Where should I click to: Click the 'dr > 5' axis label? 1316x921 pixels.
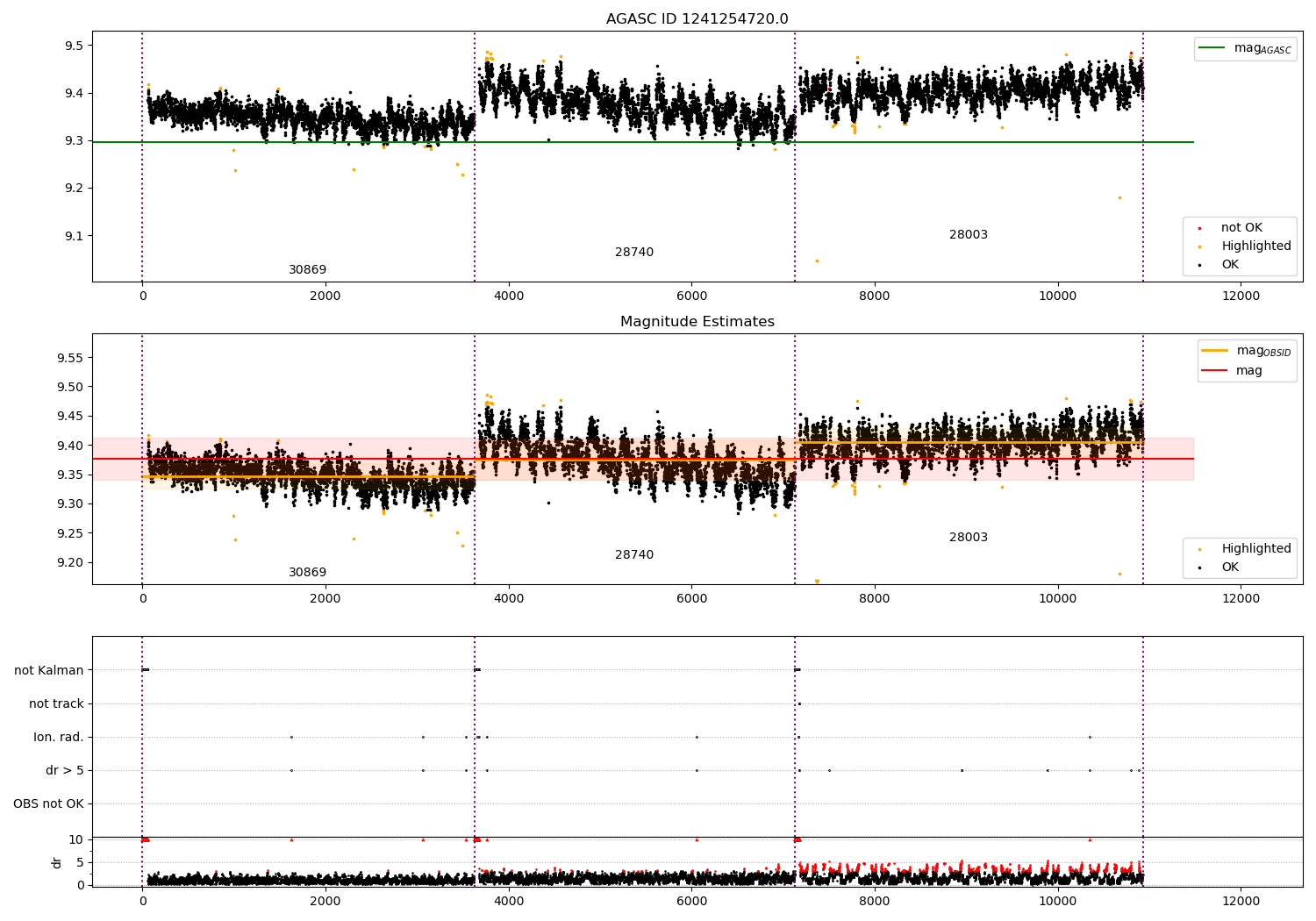click(65, 770)
